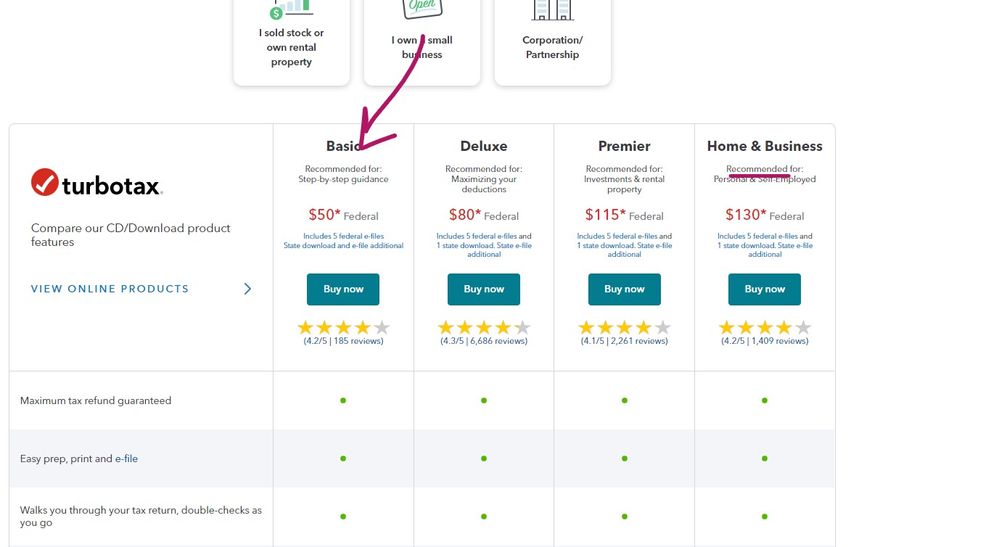Click the Deluxe star rating

pos(484,327)
